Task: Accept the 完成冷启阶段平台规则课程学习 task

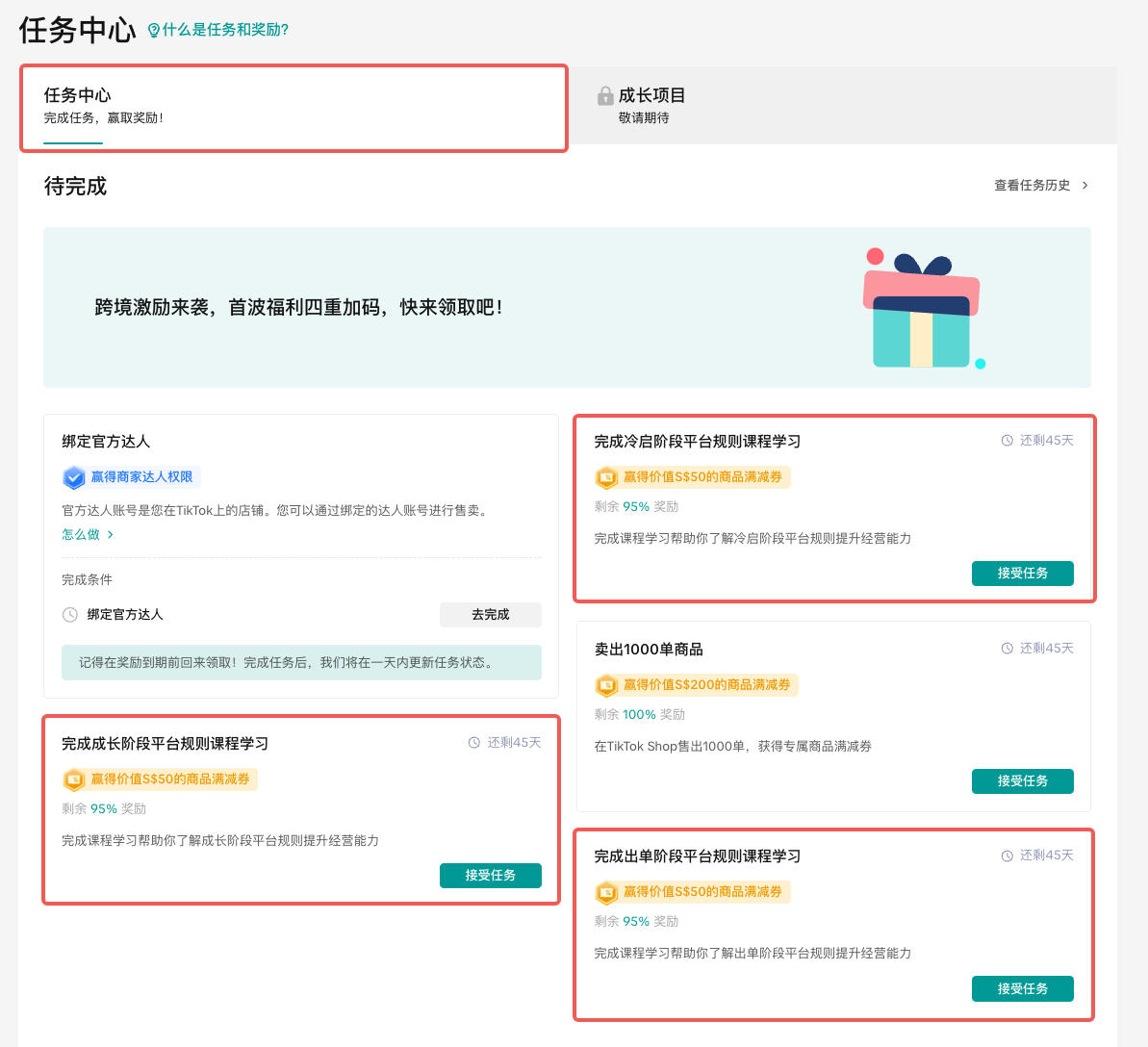Action: click(x=1022, y=574)
